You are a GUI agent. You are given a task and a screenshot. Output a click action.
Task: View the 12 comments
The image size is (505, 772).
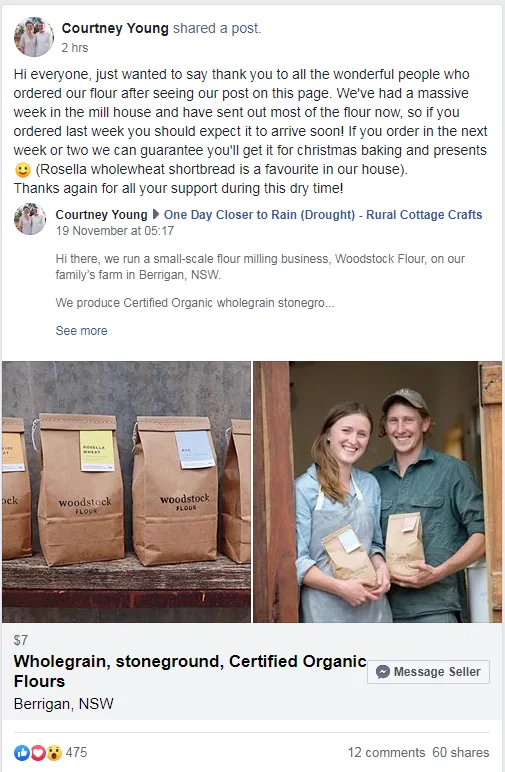pyautogui.click(x=386, y=752)
